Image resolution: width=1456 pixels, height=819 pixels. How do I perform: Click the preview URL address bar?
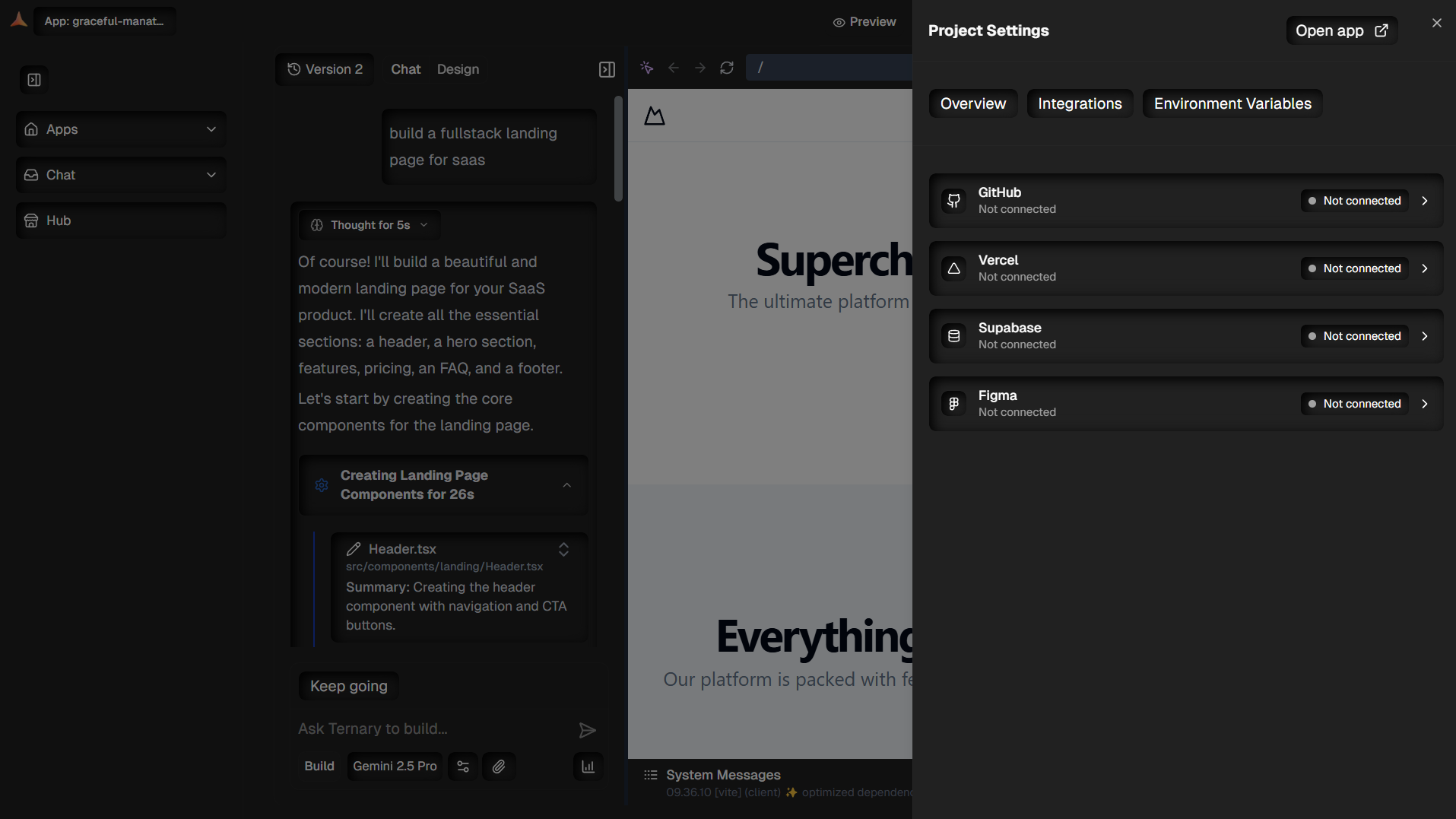click(x=829, y=68)
